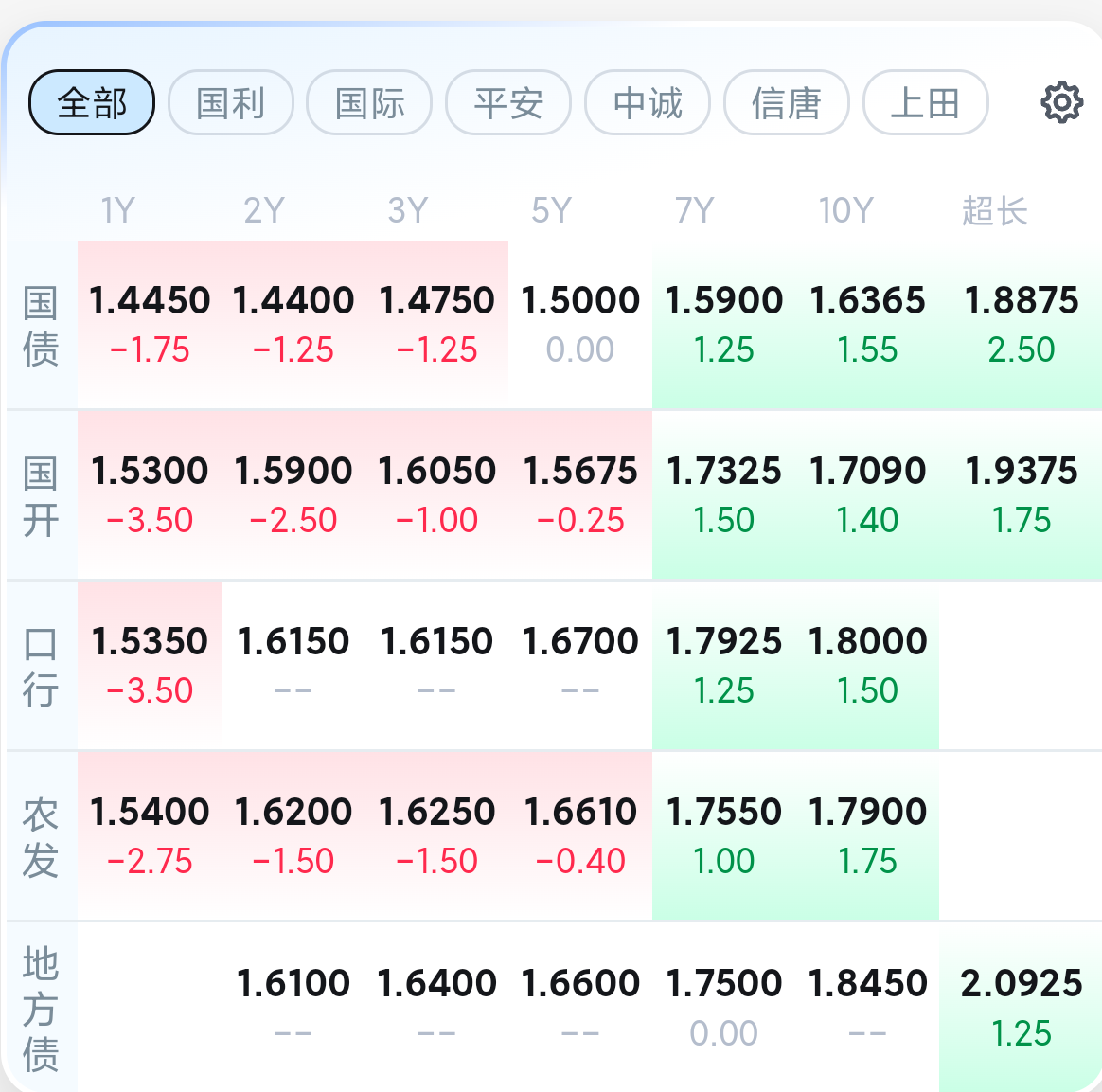This screenshot has width=1102, height=1092.
Task: Choose the 中诚 tab
Action: tap(648, 102)
